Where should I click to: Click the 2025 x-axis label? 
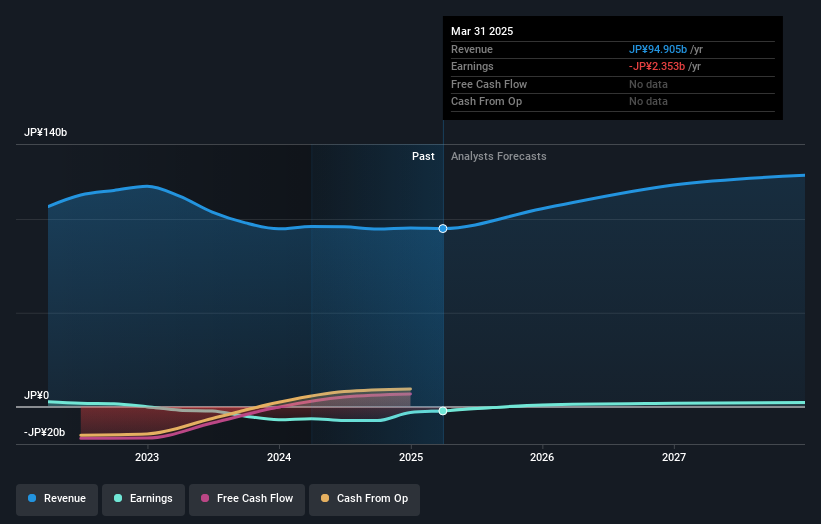410,458
